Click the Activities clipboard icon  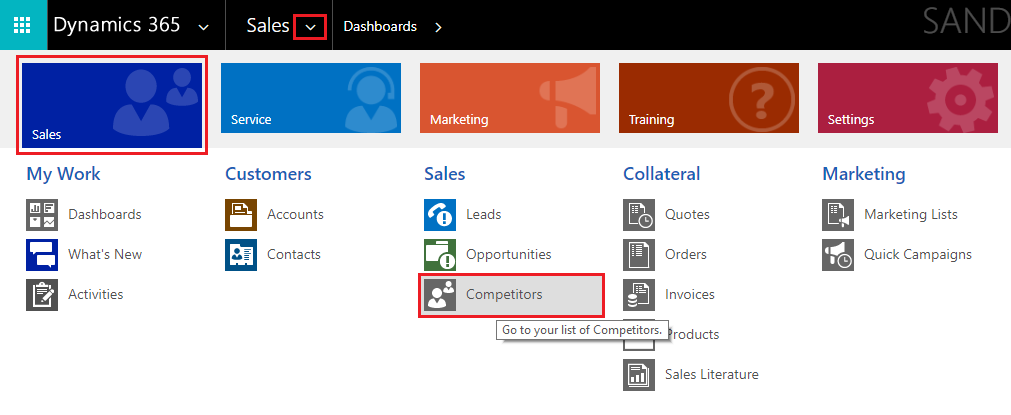pyautogui.click(x=42, y=294)
